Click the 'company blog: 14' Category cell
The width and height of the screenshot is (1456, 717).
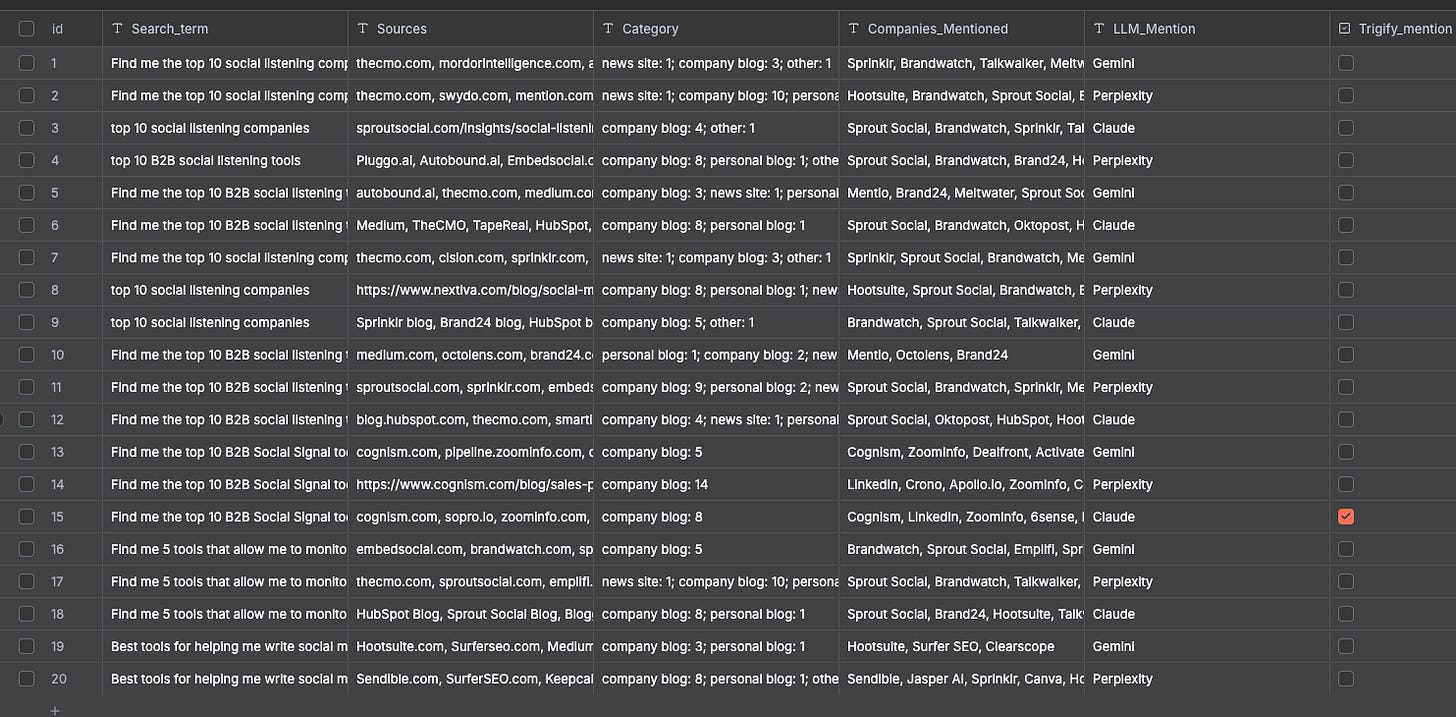coord(716,484)
